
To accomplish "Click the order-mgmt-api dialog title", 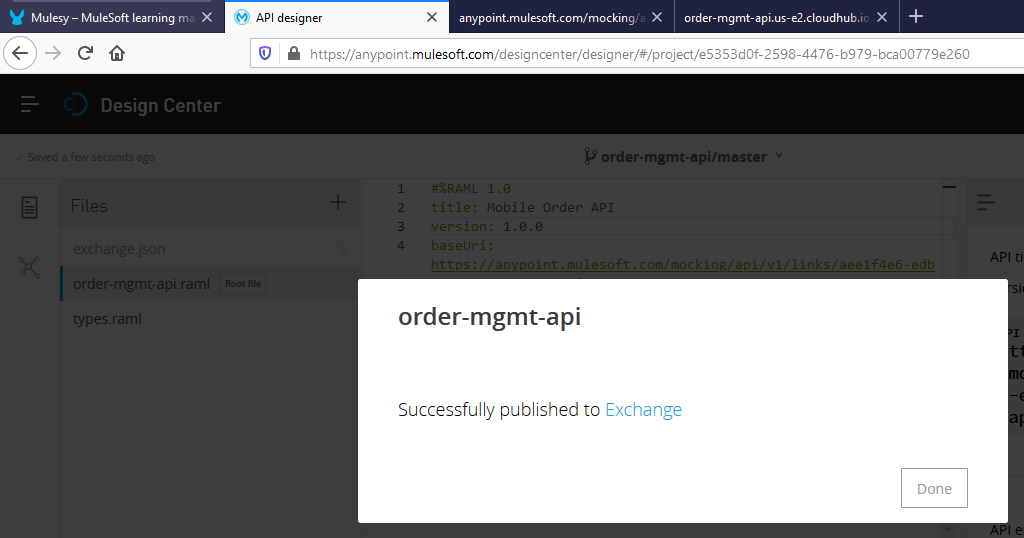I will [x=489, y=317].
